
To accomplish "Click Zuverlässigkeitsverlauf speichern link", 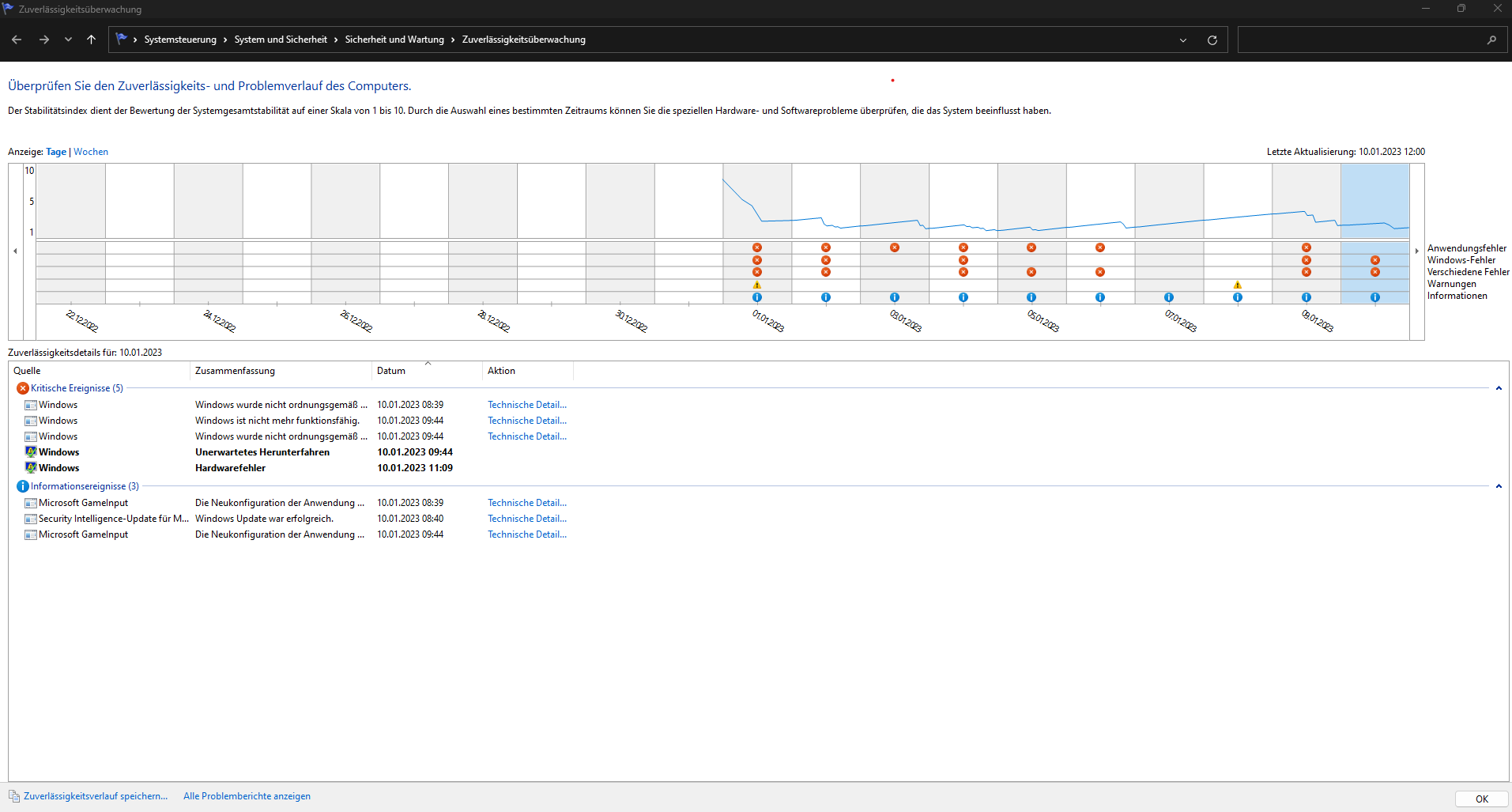I will click(x=96, y=796).
